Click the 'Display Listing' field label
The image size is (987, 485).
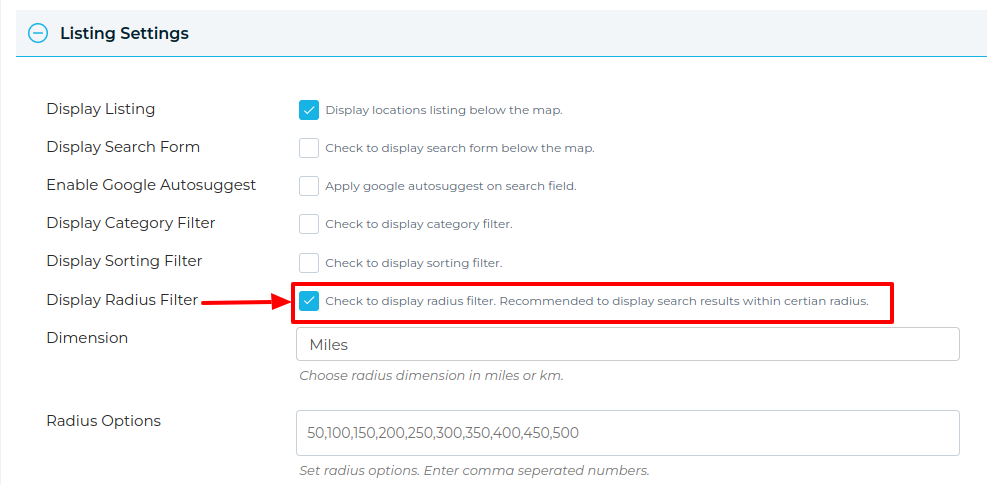101,109
